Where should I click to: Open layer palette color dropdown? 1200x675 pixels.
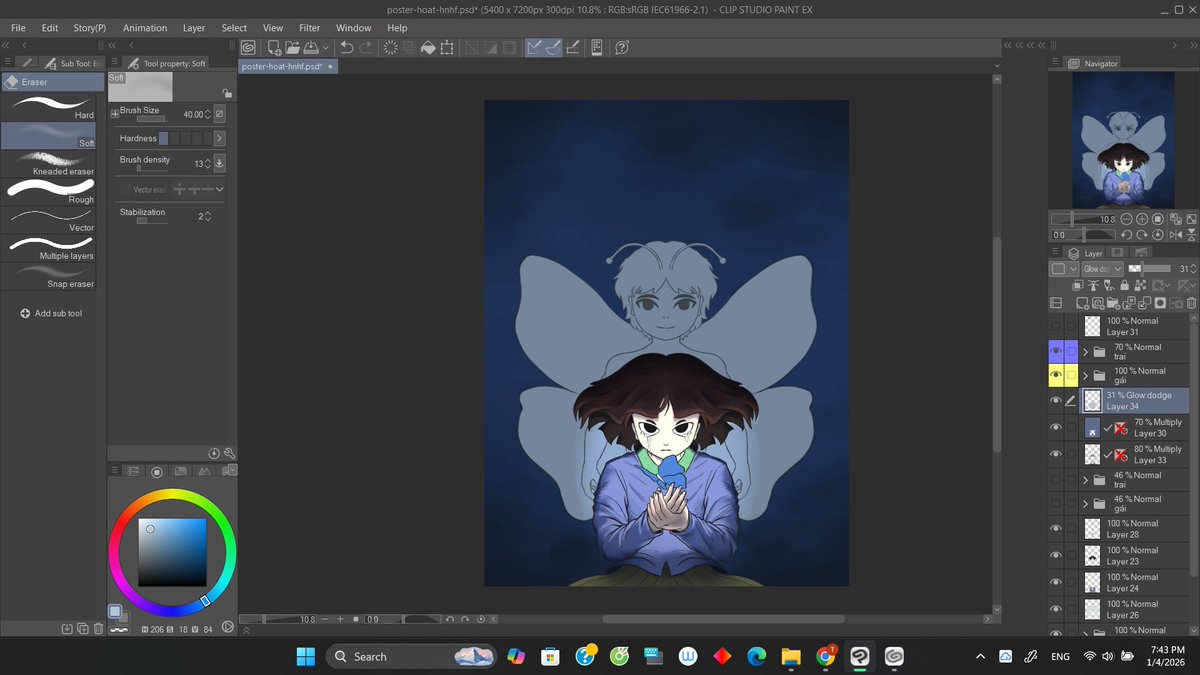coord(1064,269)
